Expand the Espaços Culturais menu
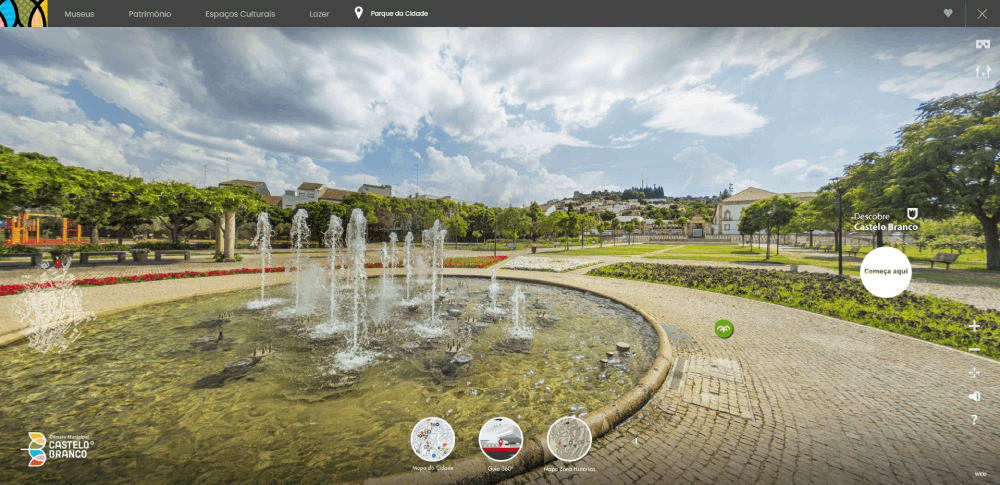 point(240,14)
